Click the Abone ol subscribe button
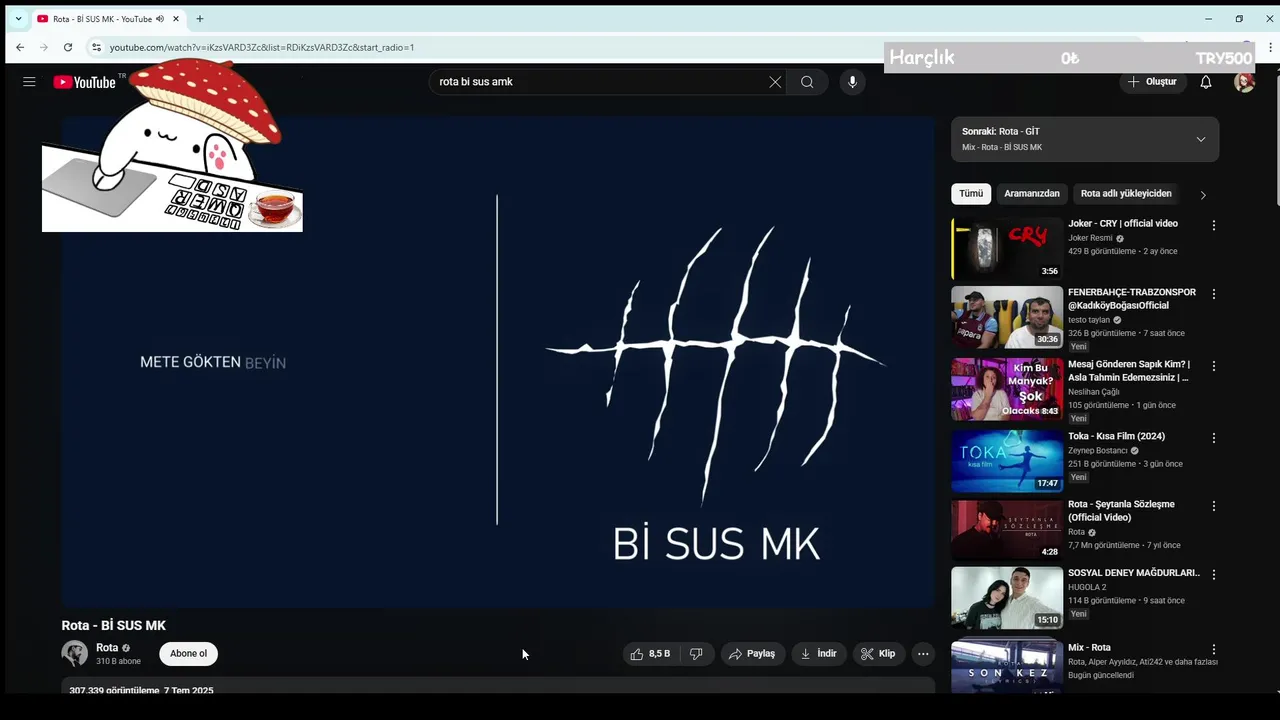The height and width of the screenshot is (720, 1280). [x=188, y=654]
